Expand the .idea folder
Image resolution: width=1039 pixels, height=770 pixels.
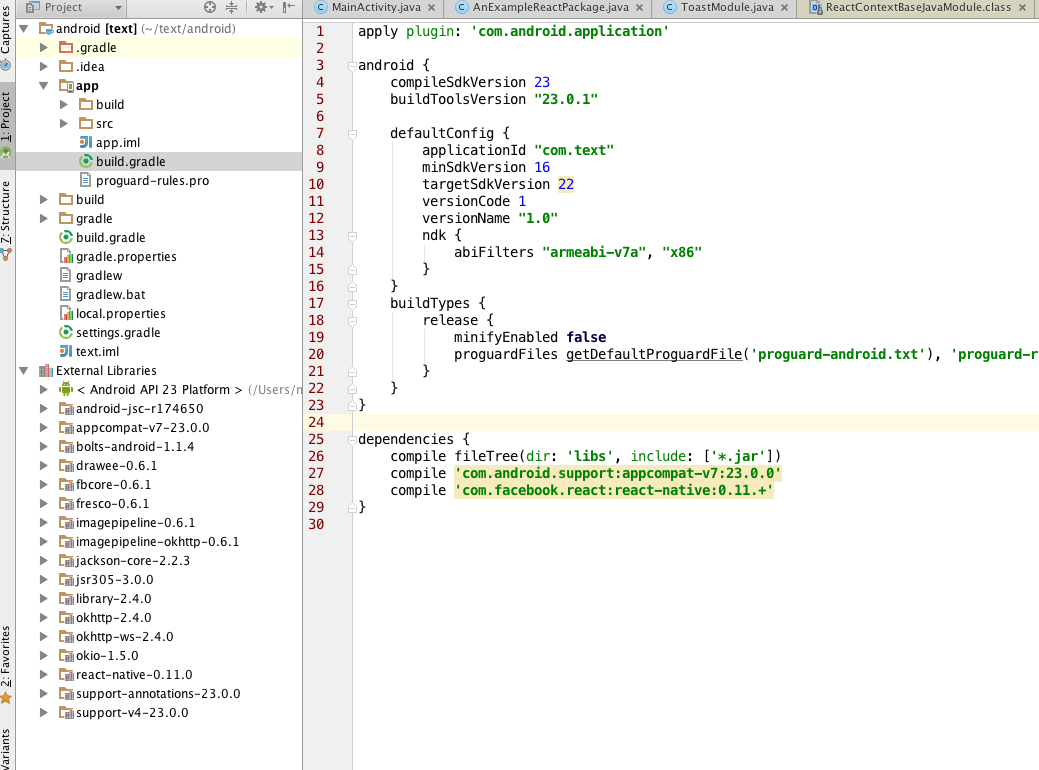coord(44,66)
